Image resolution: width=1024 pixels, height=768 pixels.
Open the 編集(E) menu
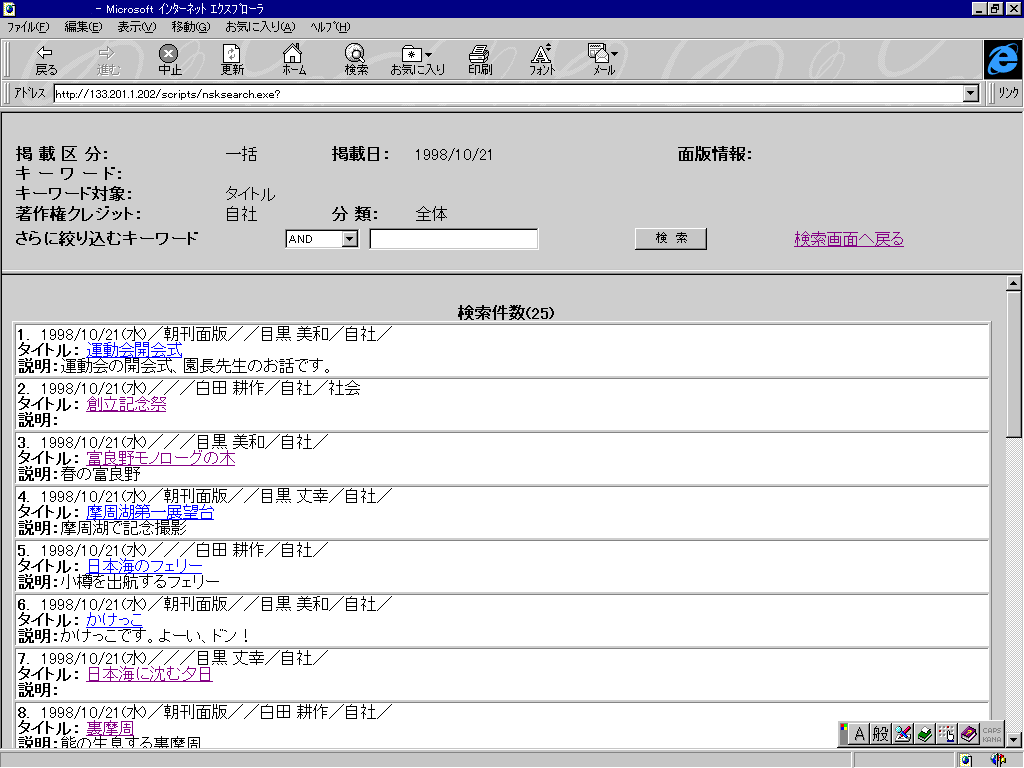tap(84, 27)
